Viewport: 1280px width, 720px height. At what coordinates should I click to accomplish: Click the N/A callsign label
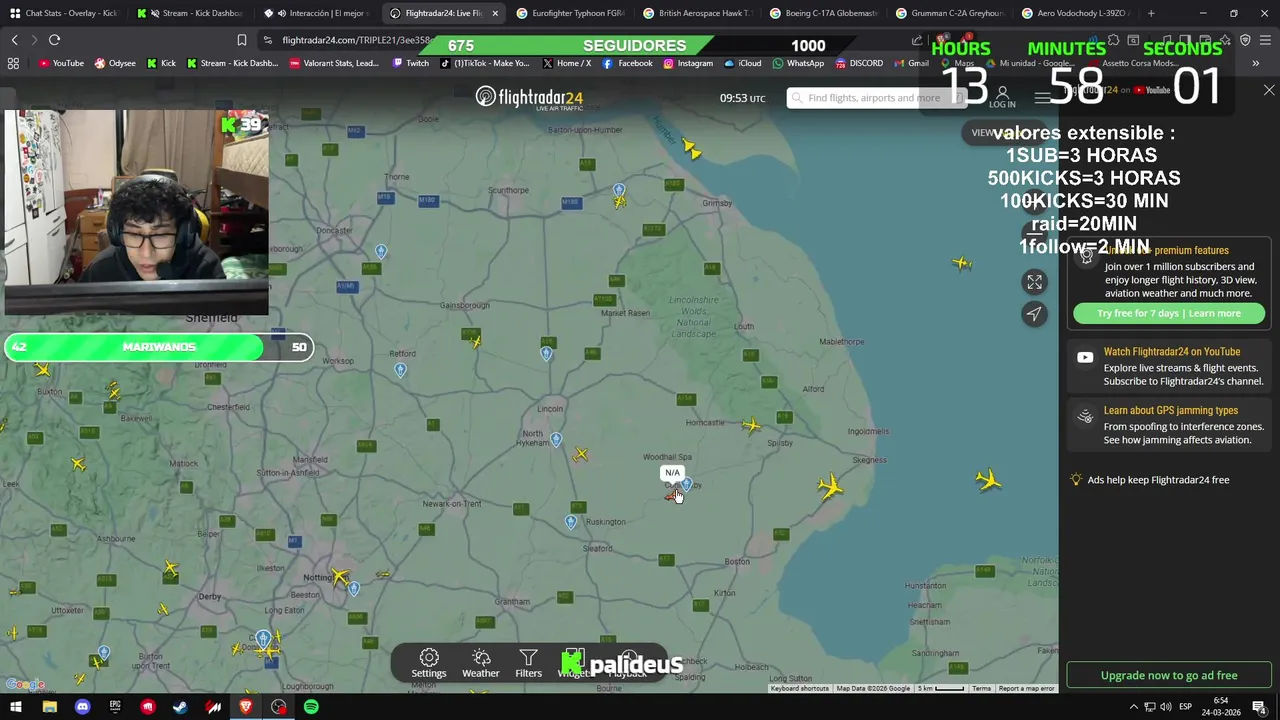[x=672, y=473]
